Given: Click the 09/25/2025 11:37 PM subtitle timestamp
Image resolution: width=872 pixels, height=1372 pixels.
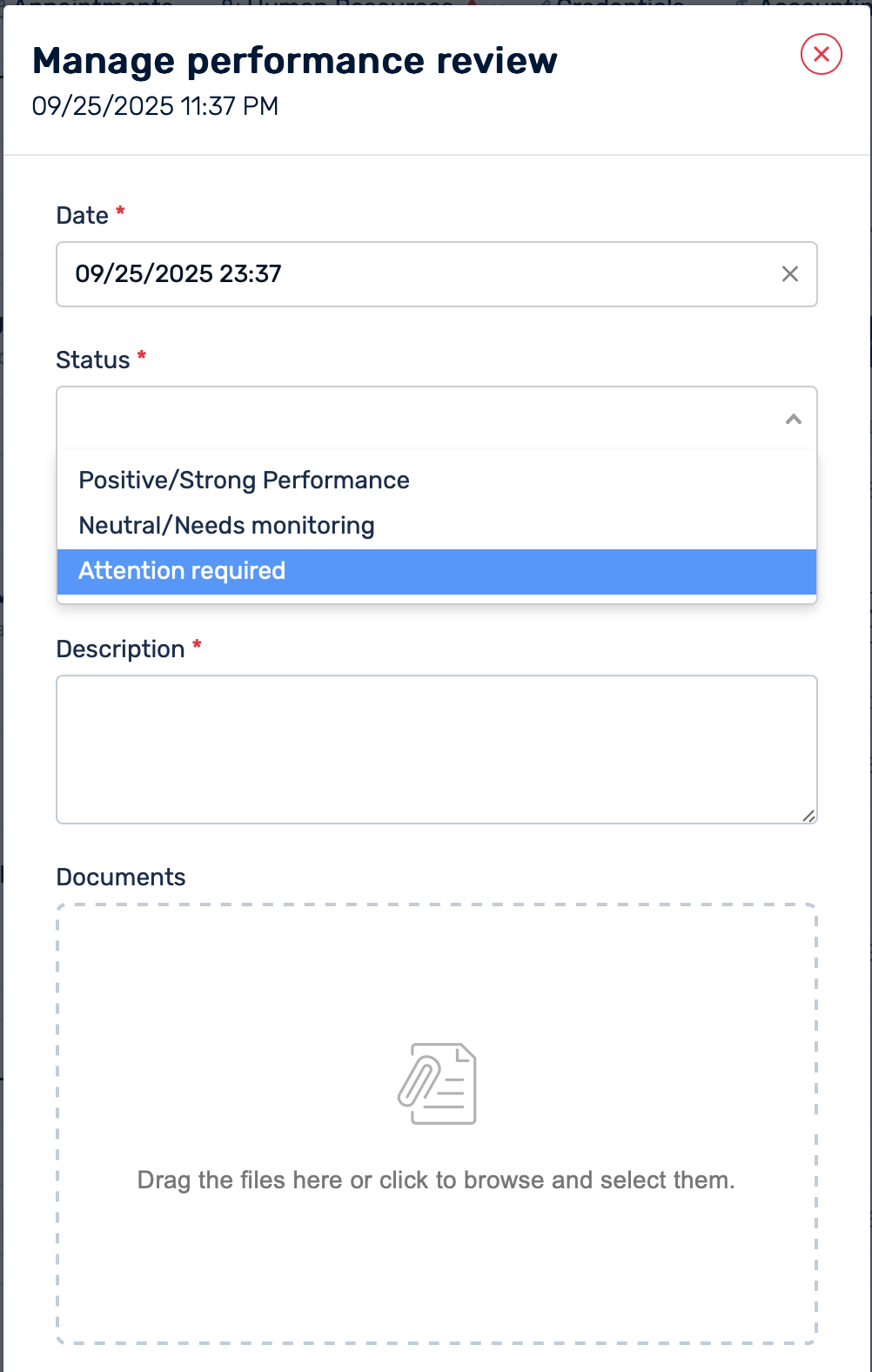Looking at the screenshot, I should pyautogui.click(x=155, y=106).
